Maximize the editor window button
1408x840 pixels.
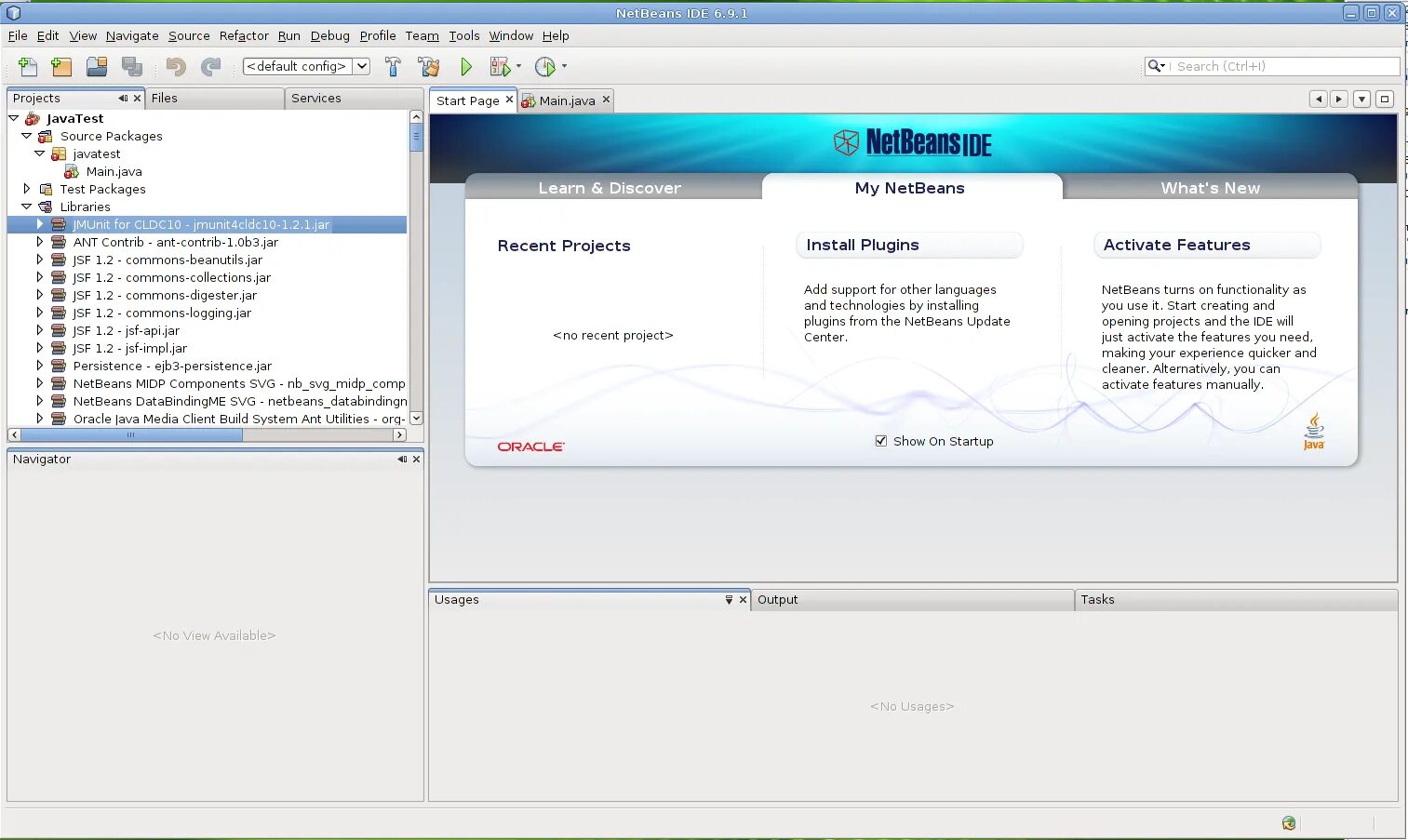pyautogui.click(x=1385, y=99)
